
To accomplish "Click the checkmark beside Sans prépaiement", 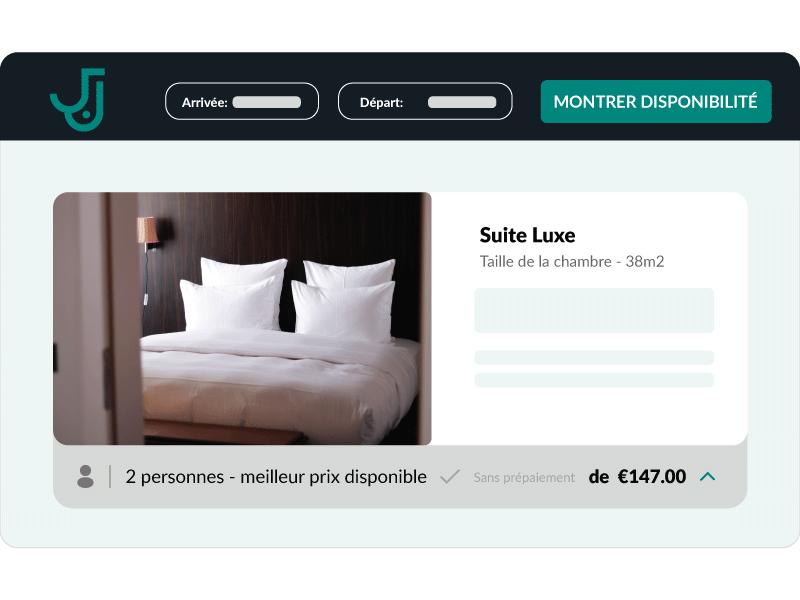I will point(450,477).
